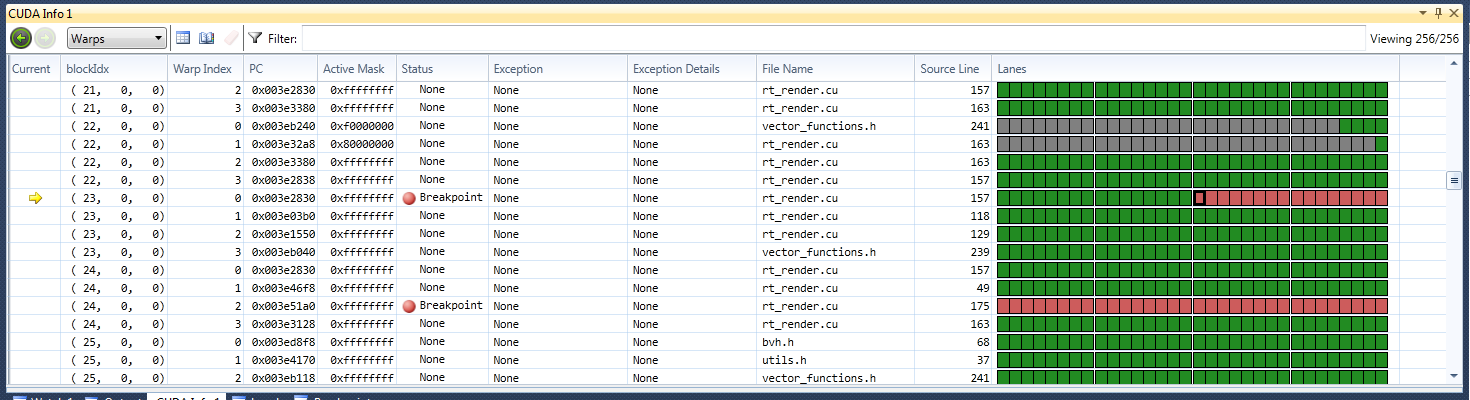Select the bvh.h row at line 68

tap(776, 342)
